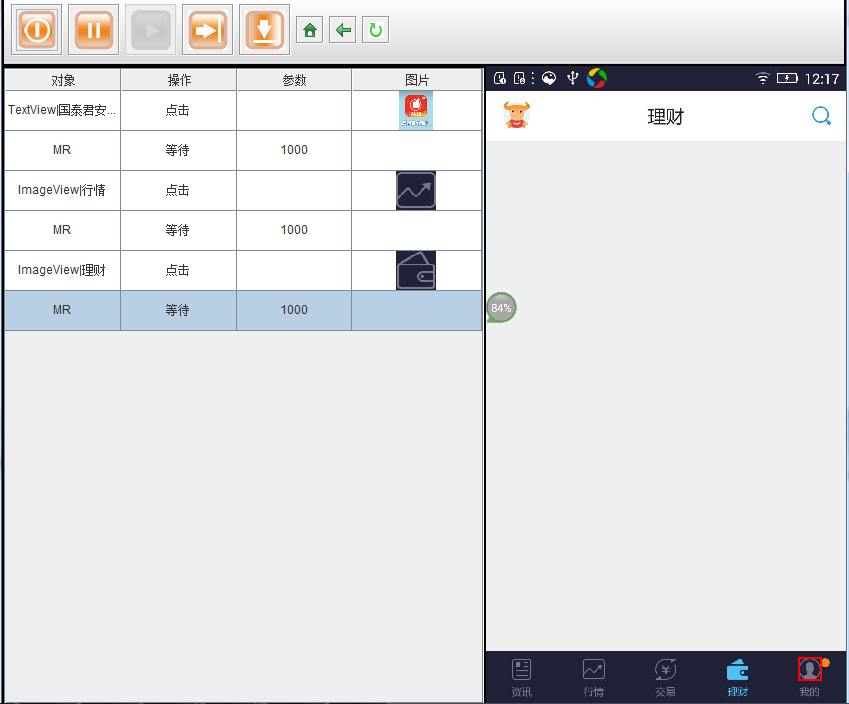Click the 对象 column header
The height and width of the screenshot is (704, 849).
(x=62, y=80)
